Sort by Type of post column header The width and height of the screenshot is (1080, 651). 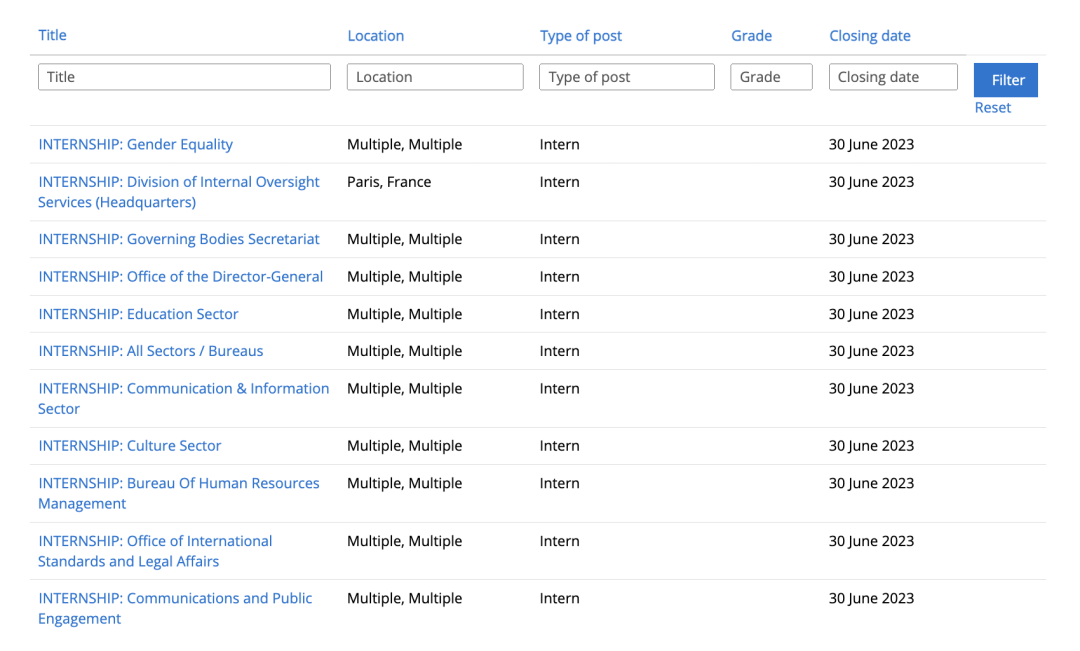pos(581,36)
